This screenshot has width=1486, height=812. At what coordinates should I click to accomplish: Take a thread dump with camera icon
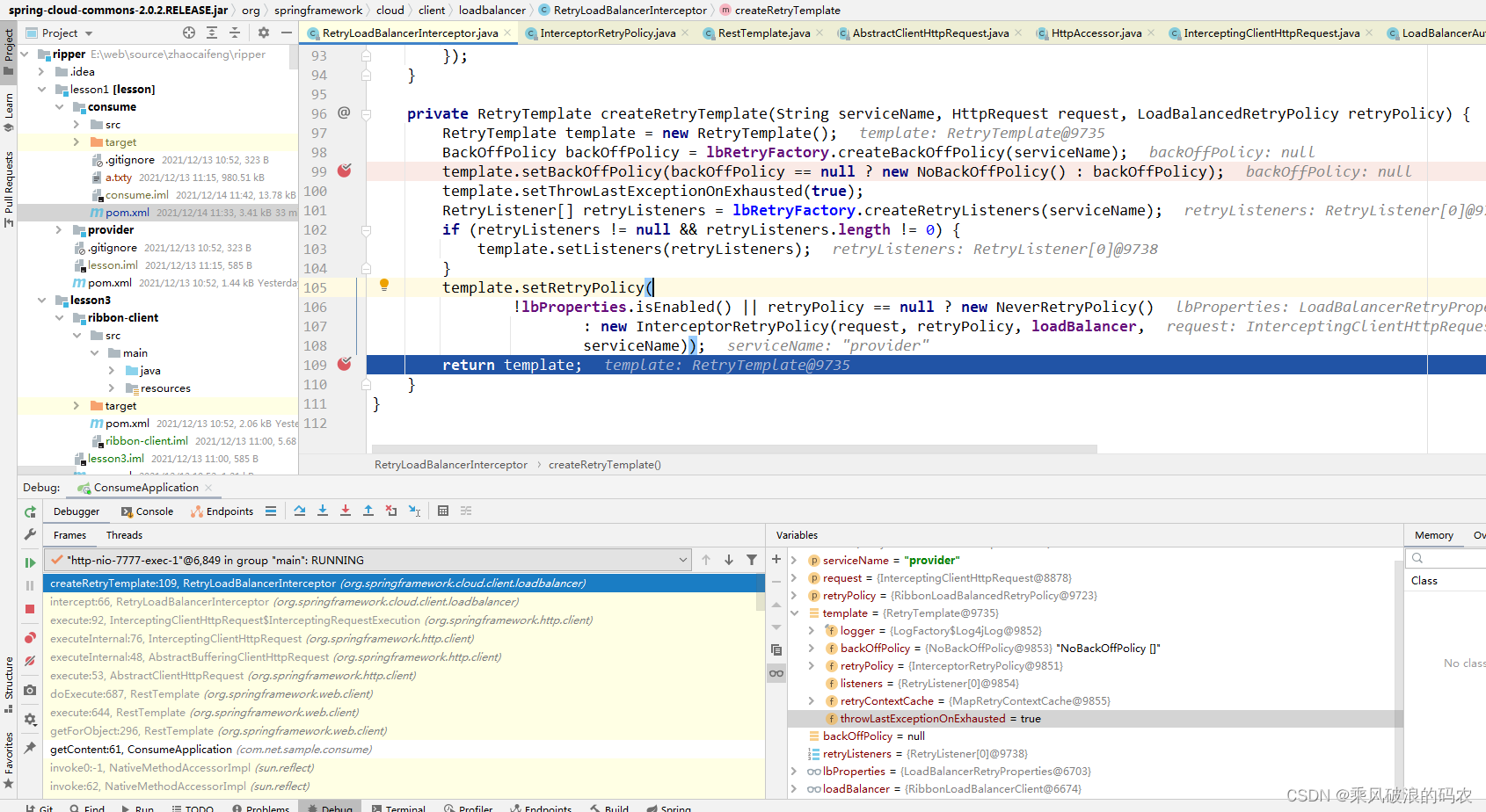(x=29, y=690)
